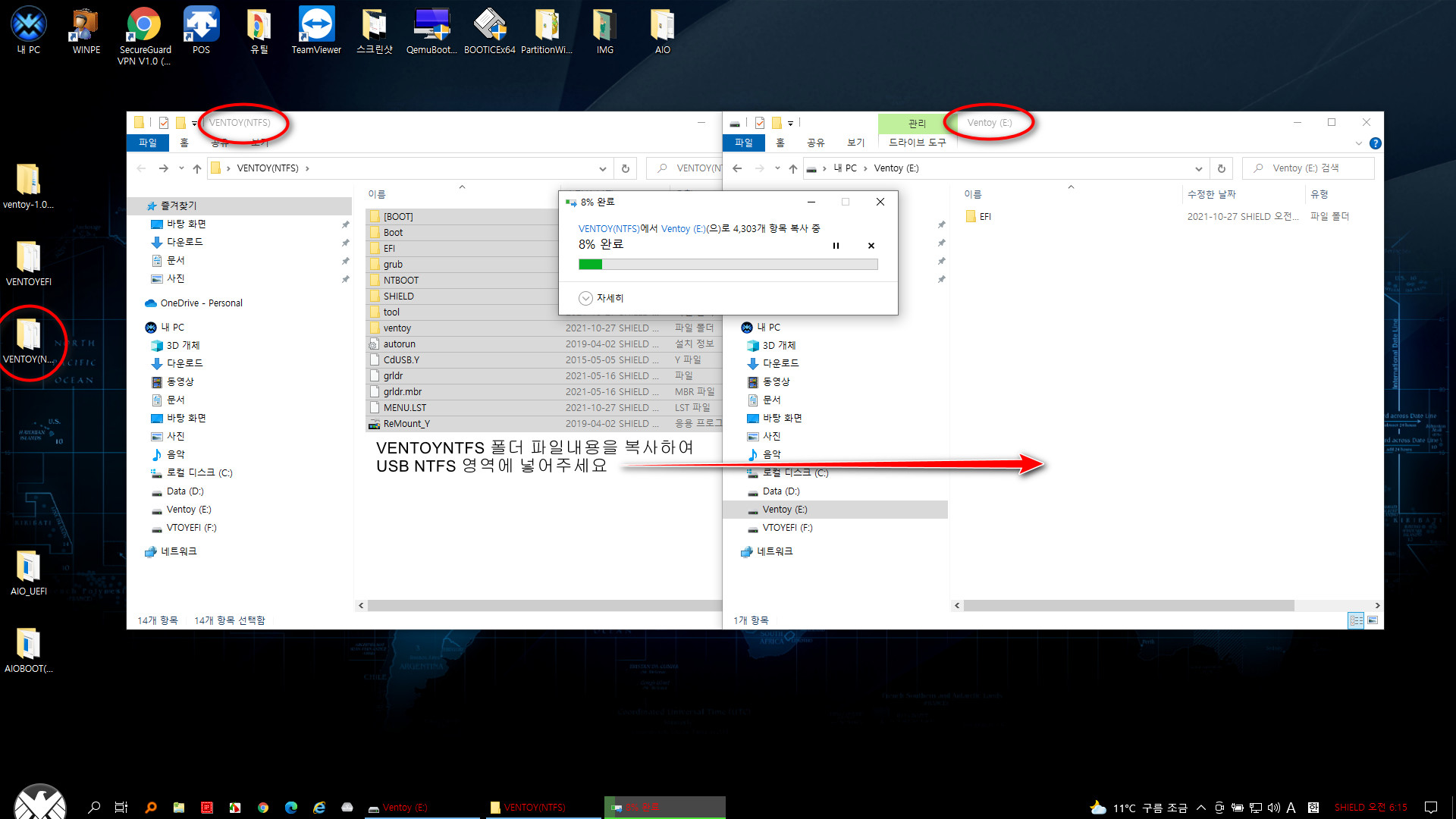This screenshot has height=819, width=1456.
Task: Launch TeamViewer from the desktop
Action: pos(316,30)
